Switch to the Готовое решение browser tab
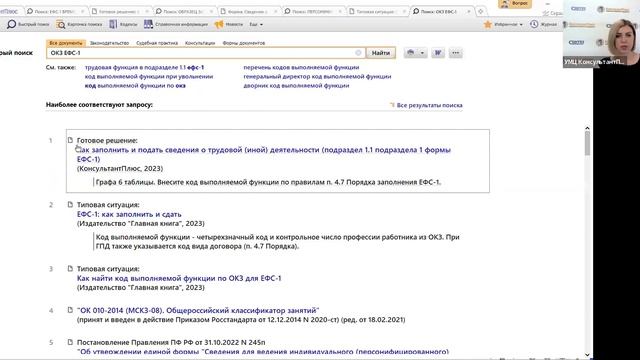The height and width of the screenshot is (360, 640). point(120,11)
